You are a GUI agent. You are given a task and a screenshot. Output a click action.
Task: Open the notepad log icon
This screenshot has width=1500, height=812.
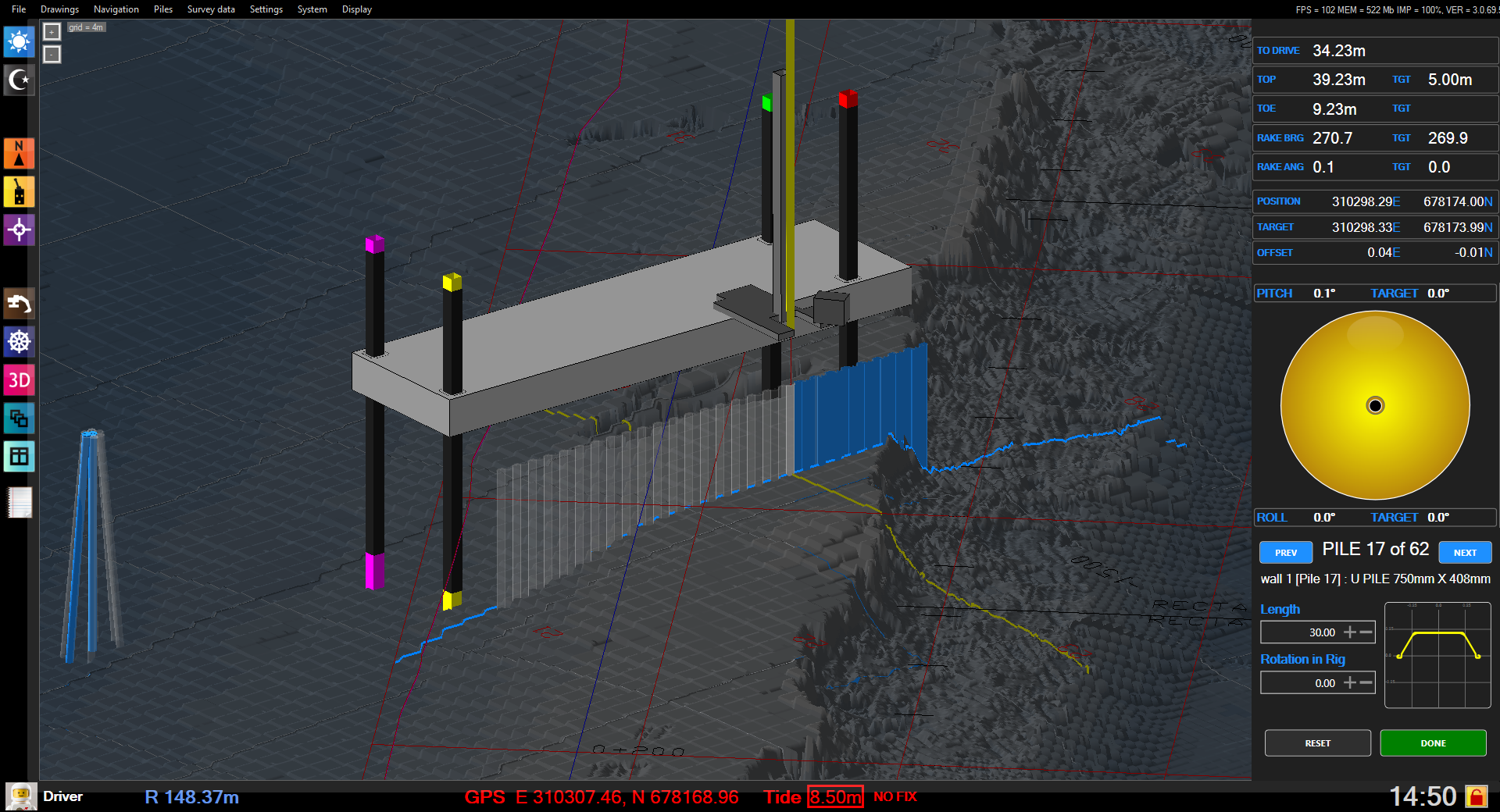coord(20,502)
